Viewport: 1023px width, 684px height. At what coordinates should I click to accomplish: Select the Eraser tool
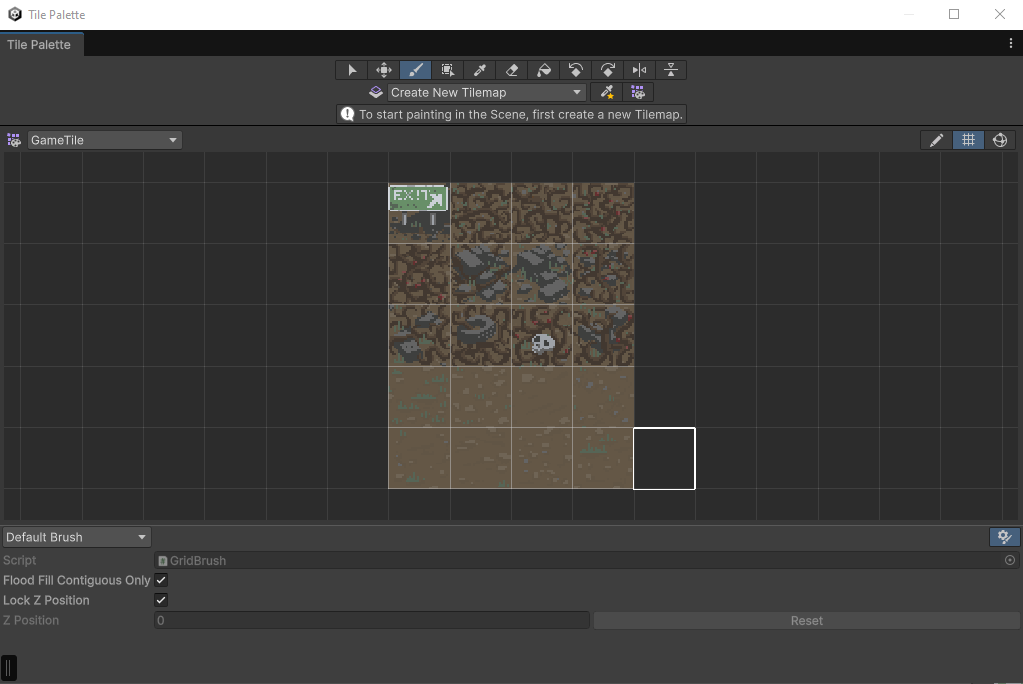click(x=511, y=70)
